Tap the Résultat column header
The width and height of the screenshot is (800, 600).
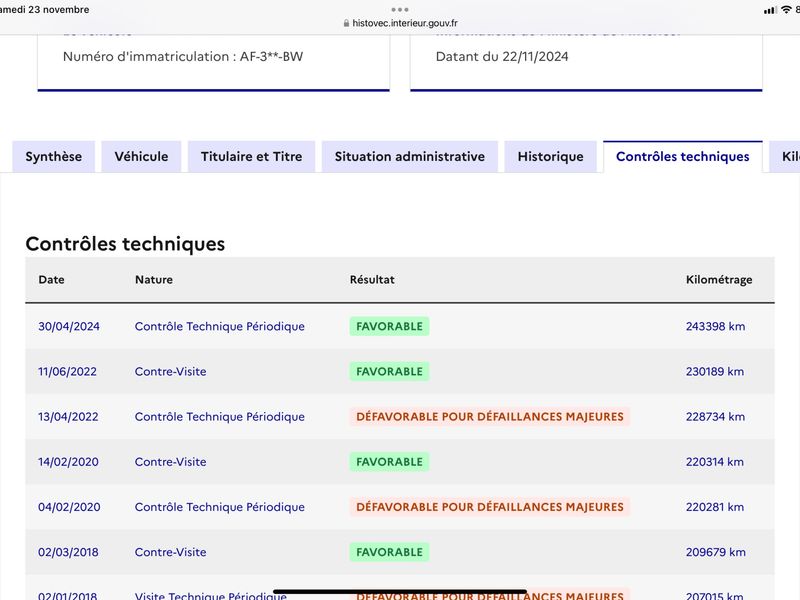click(x=372, y=280)
